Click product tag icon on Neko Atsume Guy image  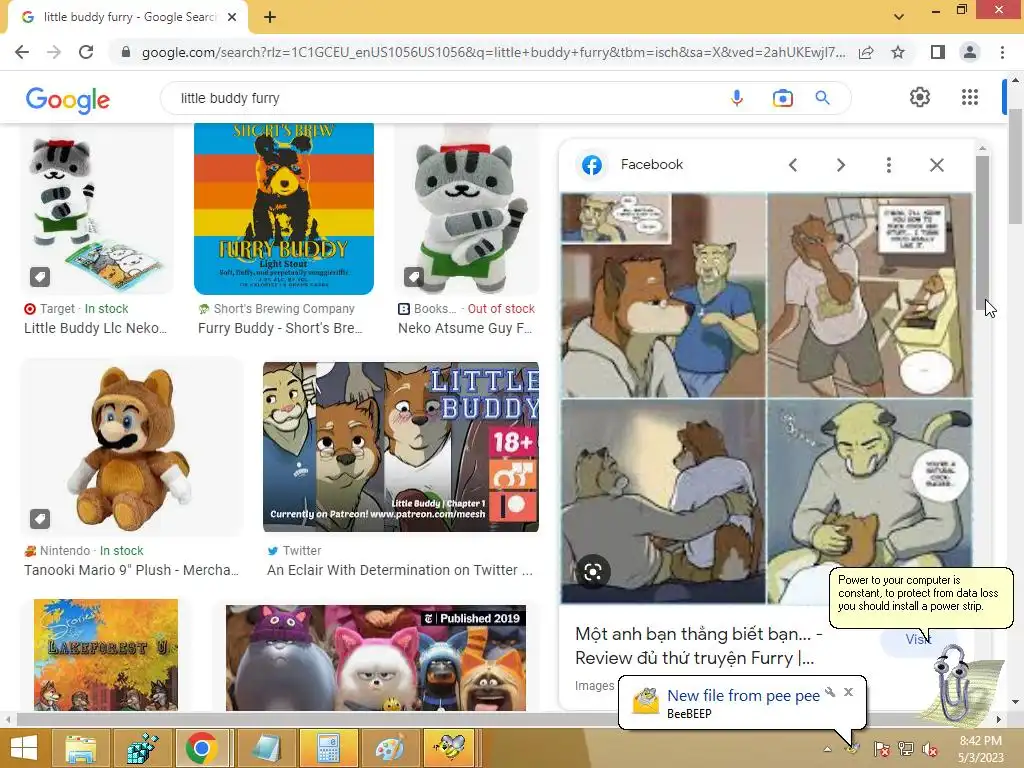point(413,277)
